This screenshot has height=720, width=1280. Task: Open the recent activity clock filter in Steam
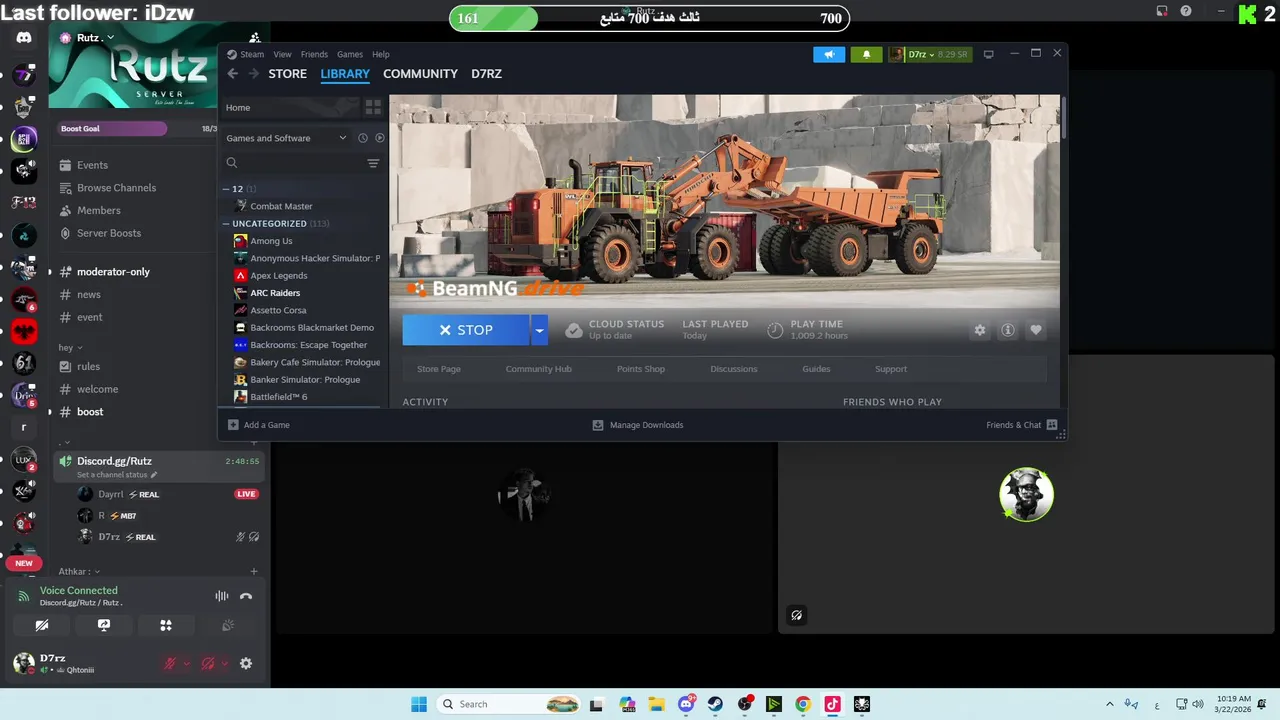tap(363, 138)
